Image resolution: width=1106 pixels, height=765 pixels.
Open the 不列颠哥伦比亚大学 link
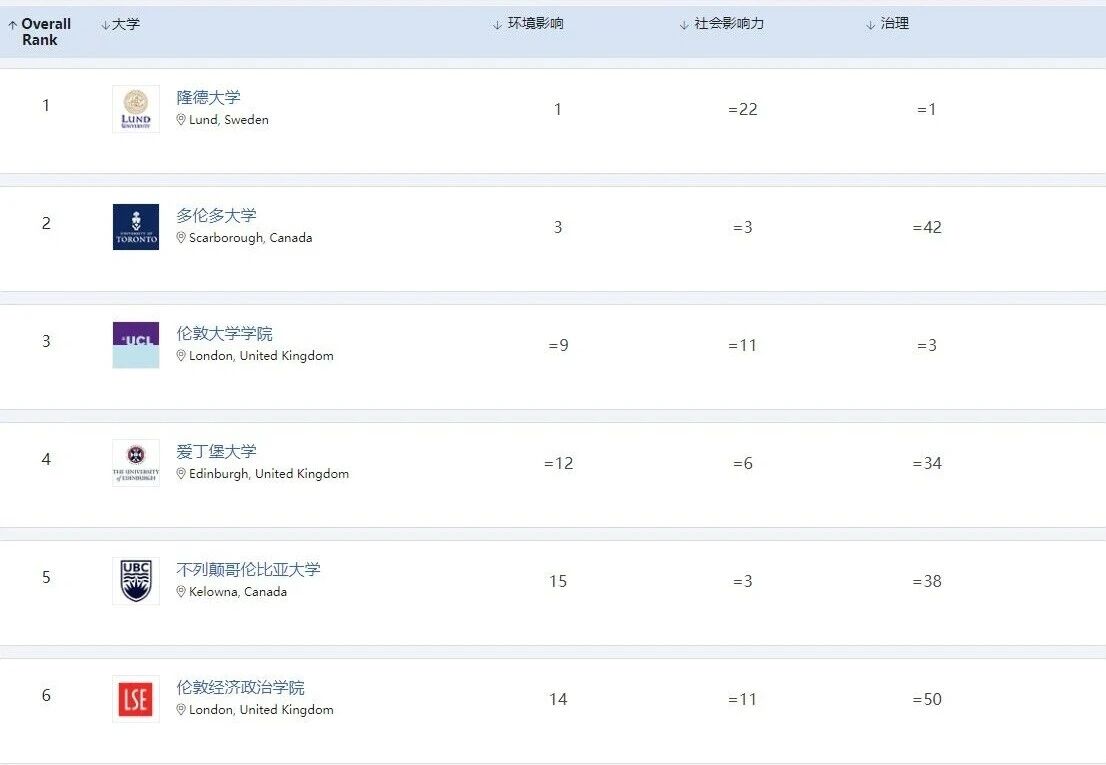click(x=248, y=569)
